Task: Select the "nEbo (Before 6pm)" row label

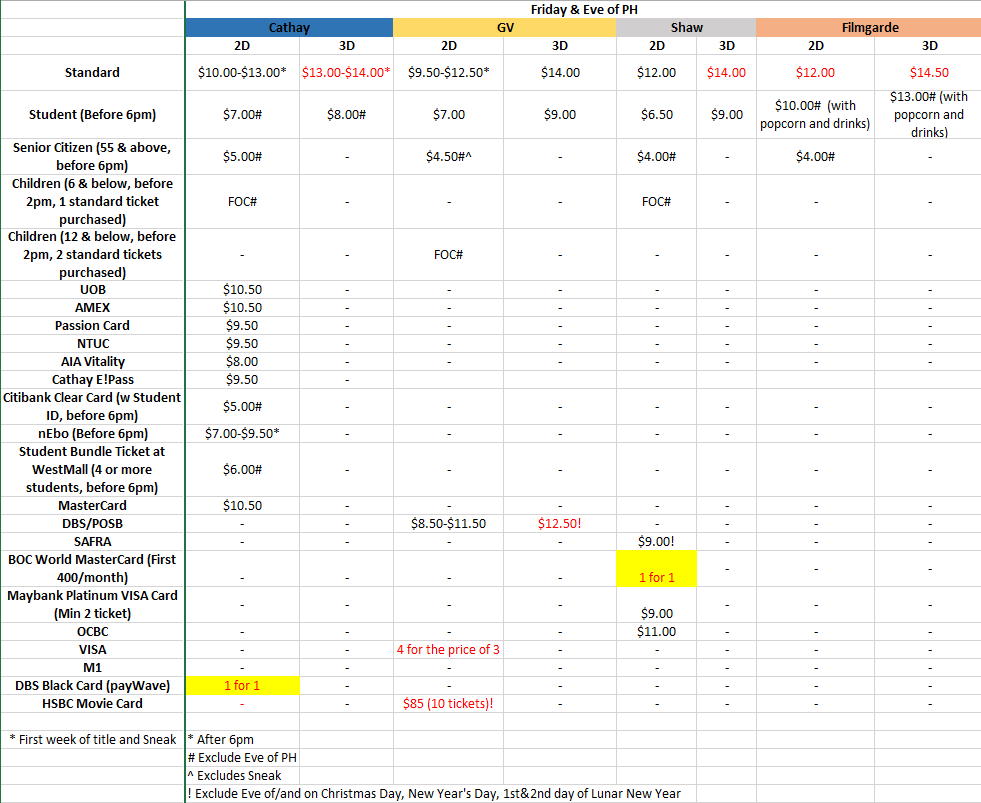Action: (93, 434)
